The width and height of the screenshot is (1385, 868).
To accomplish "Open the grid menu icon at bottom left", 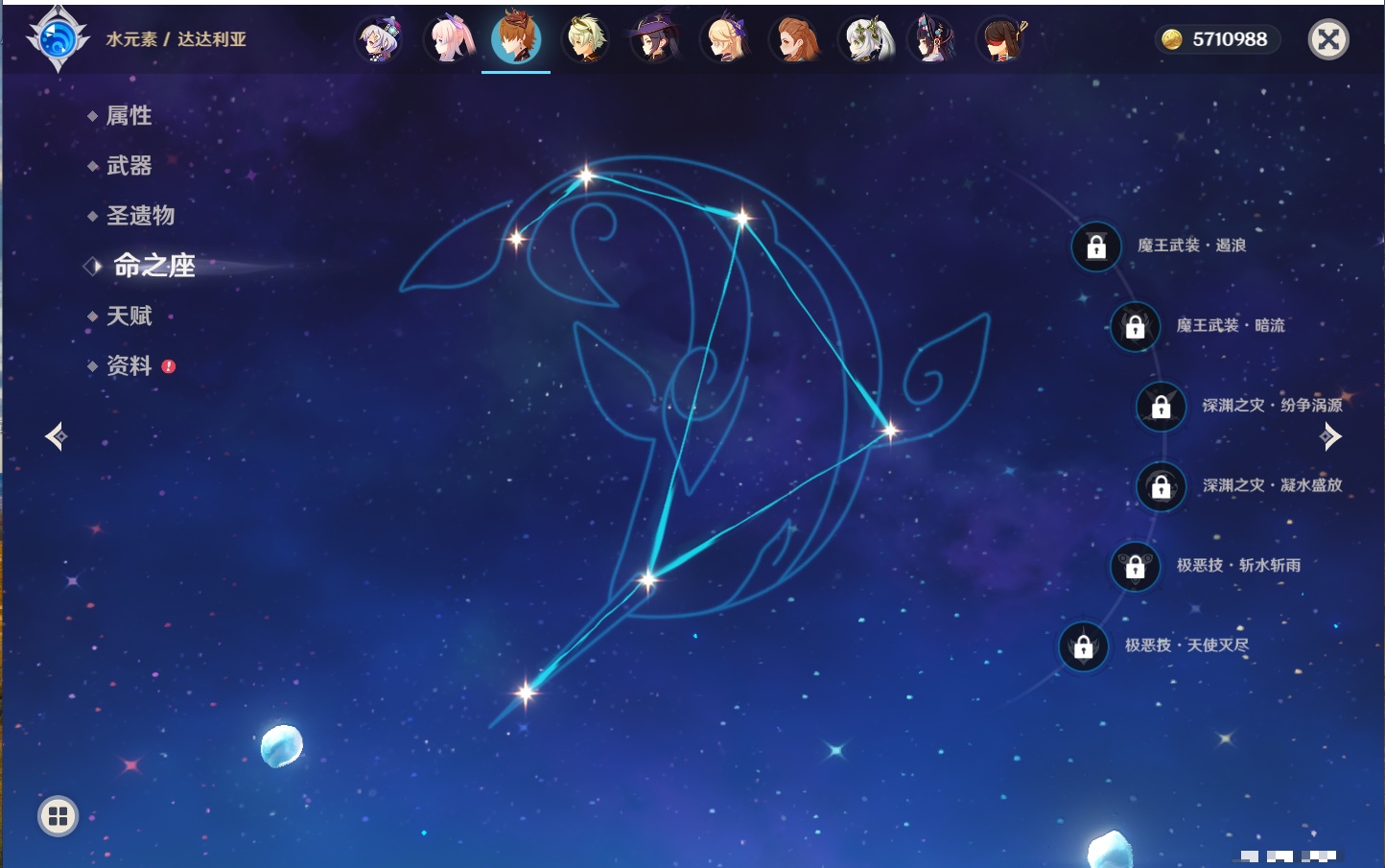I will click(58, 816).
